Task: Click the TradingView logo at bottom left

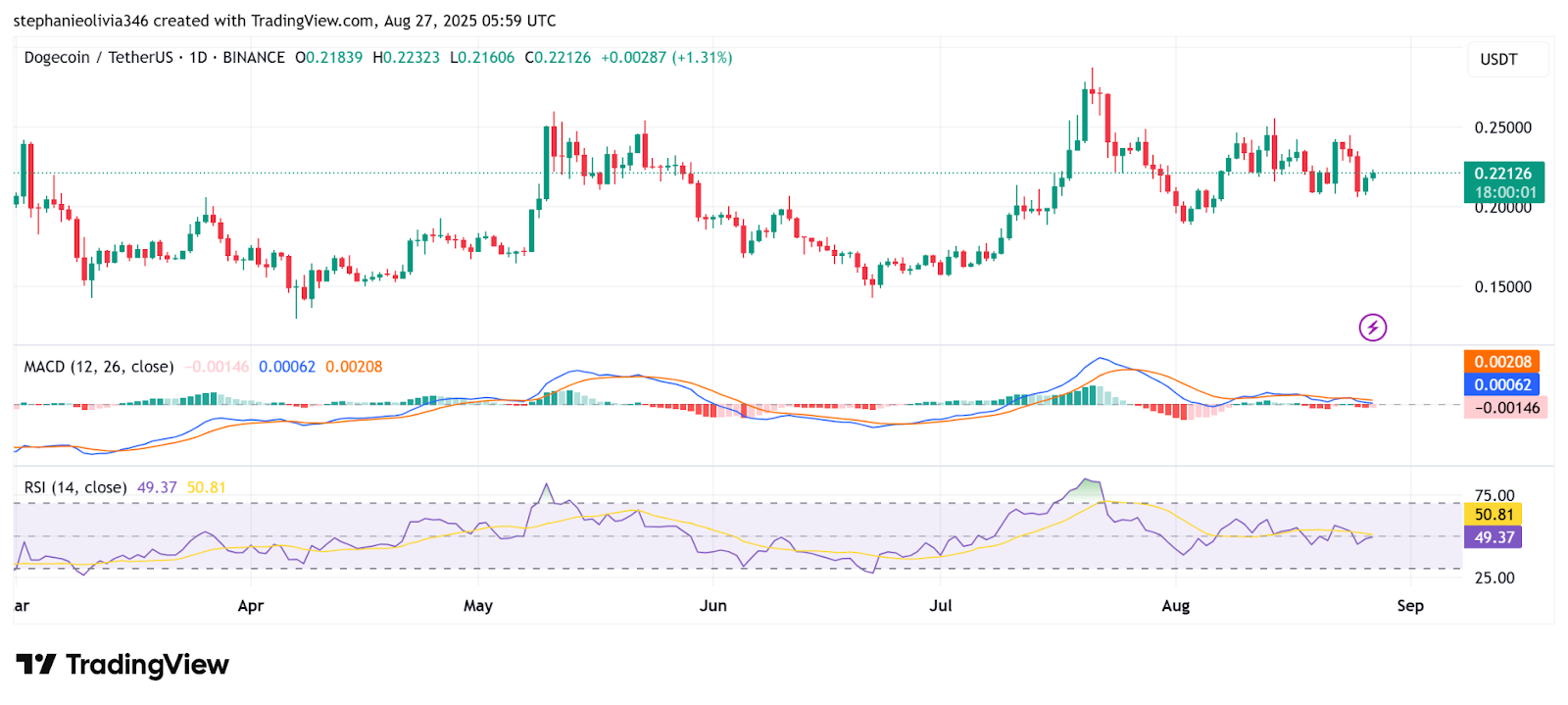Action: coord(122,665)
